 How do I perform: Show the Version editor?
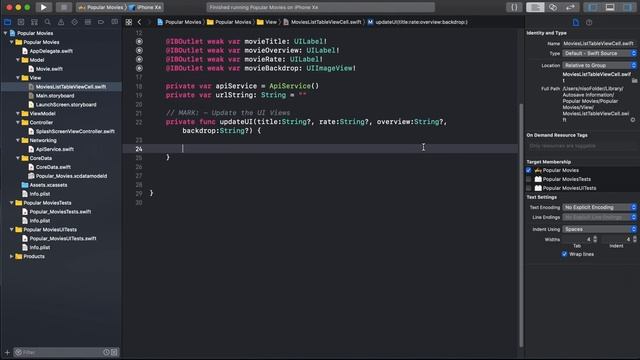coord(570,7)
